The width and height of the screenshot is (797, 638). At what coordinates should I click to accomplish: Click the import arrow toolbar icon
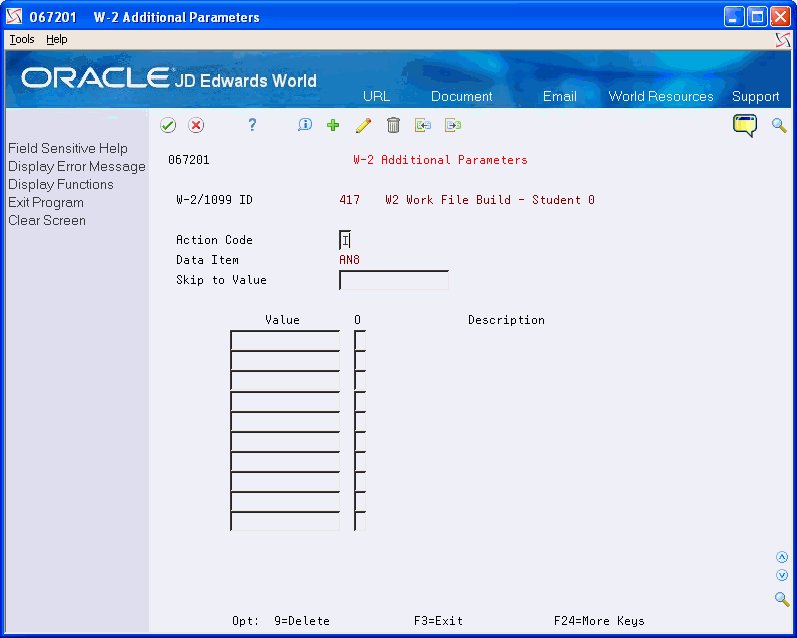click(x=423, y=125)
